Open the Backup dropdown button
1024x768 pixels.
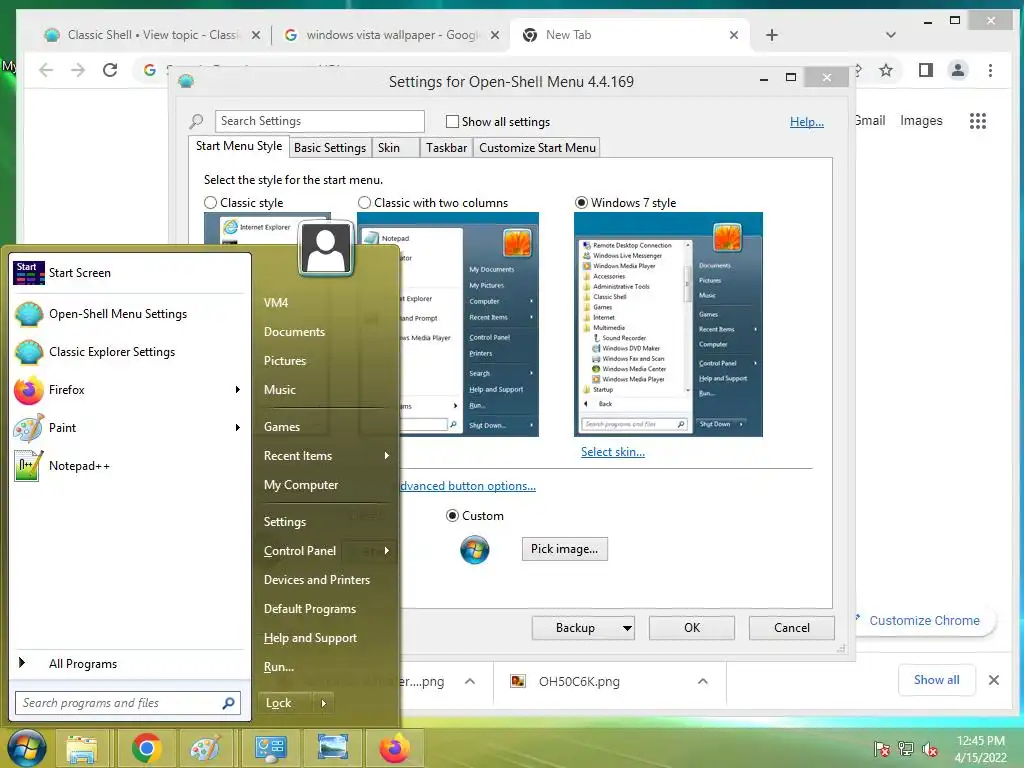(583, 628)
